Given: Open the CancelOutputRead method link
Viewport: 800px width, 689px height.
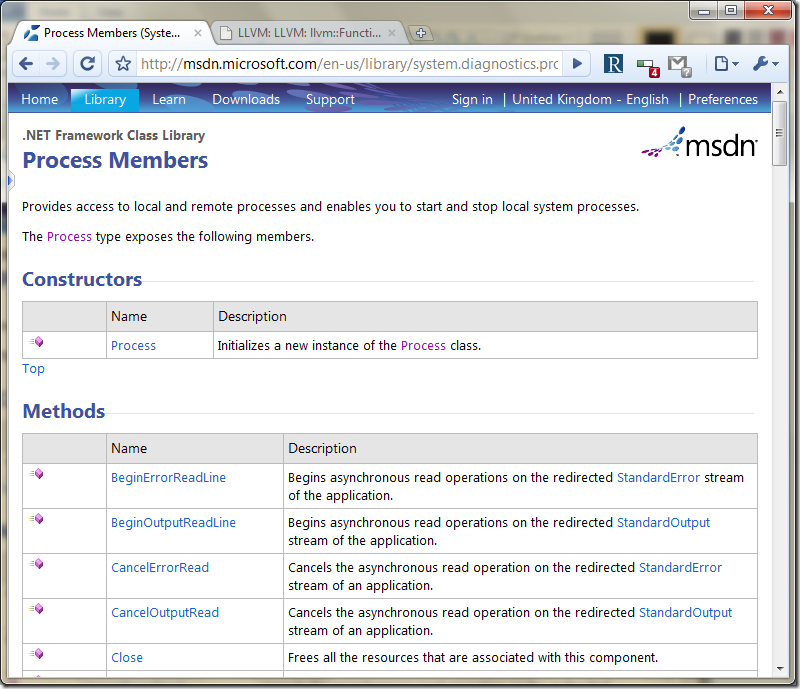Looking at the screenshot, I should click(x=165, y=612).
